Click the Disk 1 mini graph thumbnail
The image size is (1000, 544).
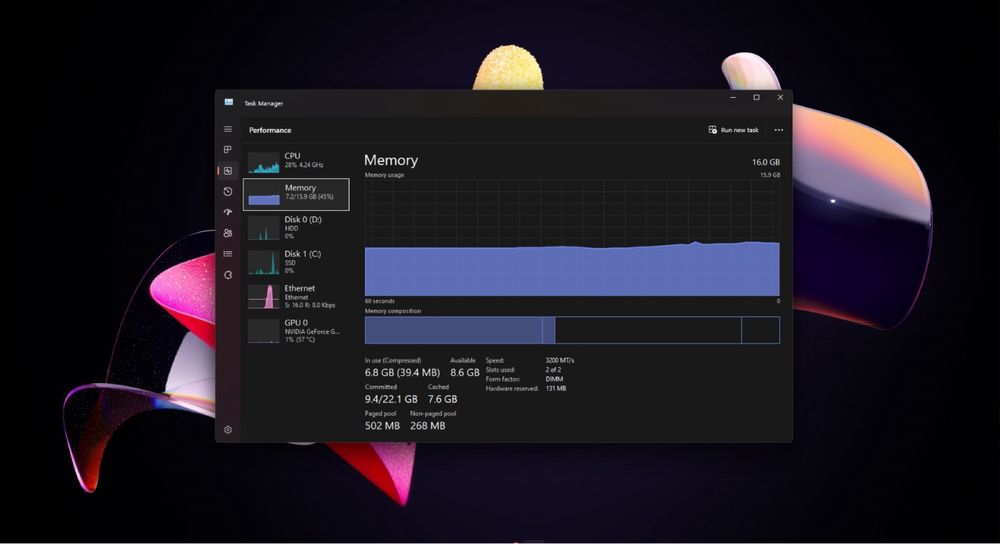pos(263,262)
